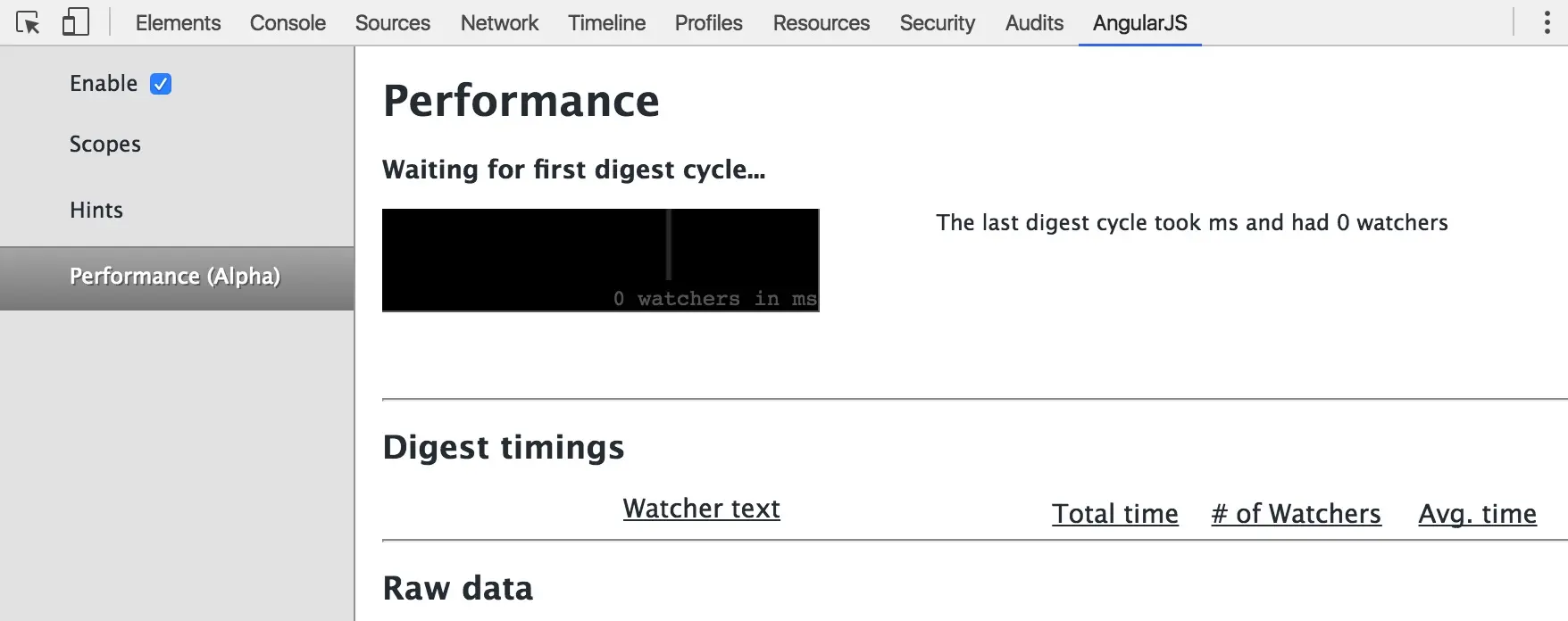
Task: Open the Profiles tab
Action: [708, 22]
